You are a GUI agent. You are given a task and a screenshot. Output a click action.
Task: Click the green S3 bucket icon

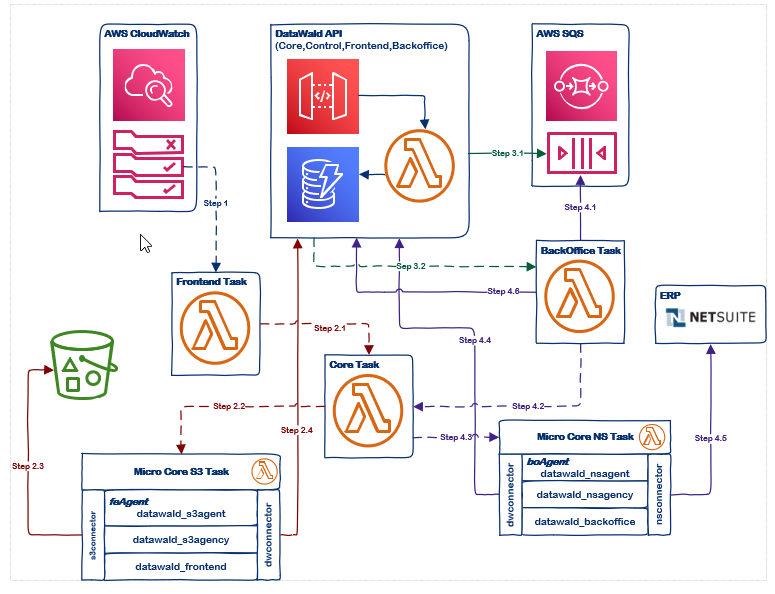(83, 365)
